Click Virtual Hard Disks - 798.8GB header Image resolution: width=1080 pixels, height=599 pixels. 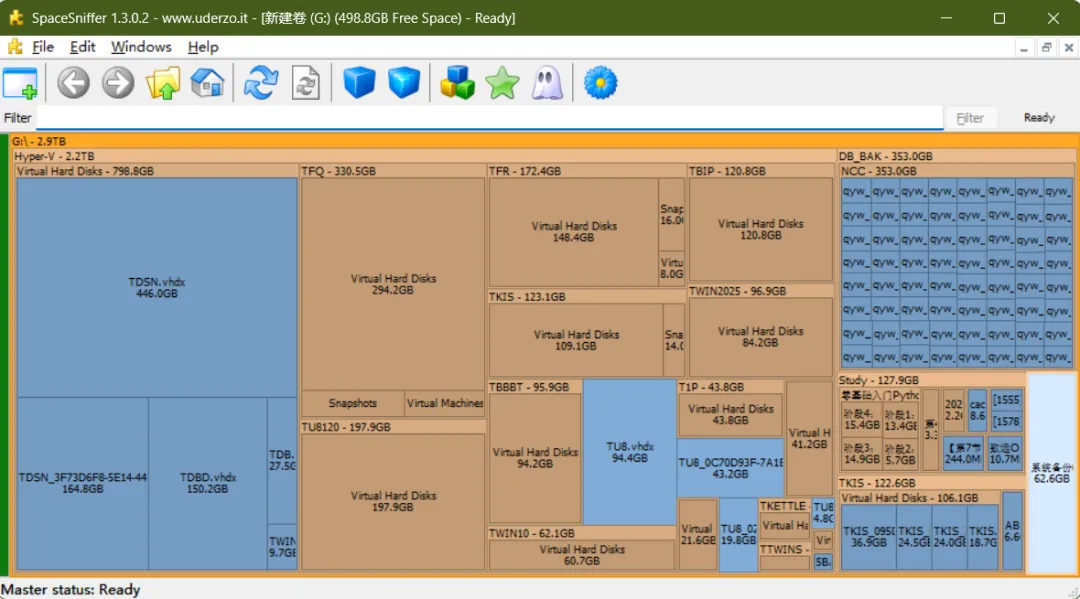(x=156, y=171)
